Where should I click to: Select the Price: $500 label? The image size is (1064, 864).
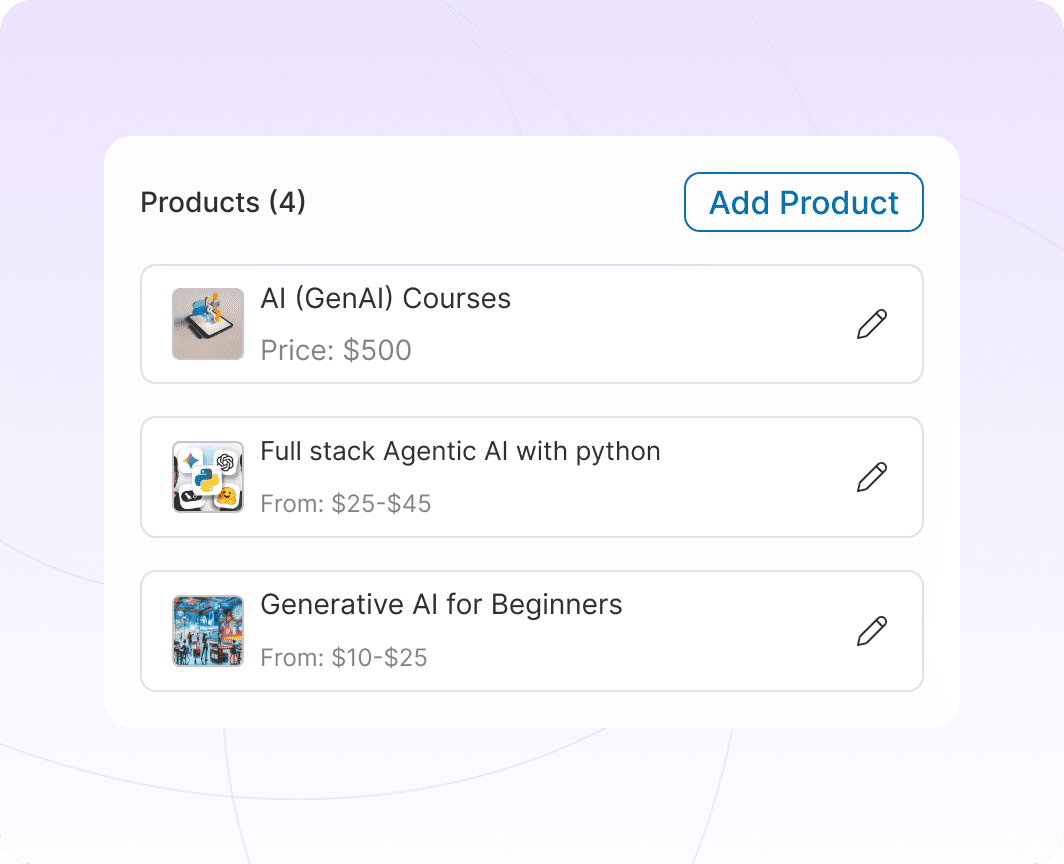[337, 350]
